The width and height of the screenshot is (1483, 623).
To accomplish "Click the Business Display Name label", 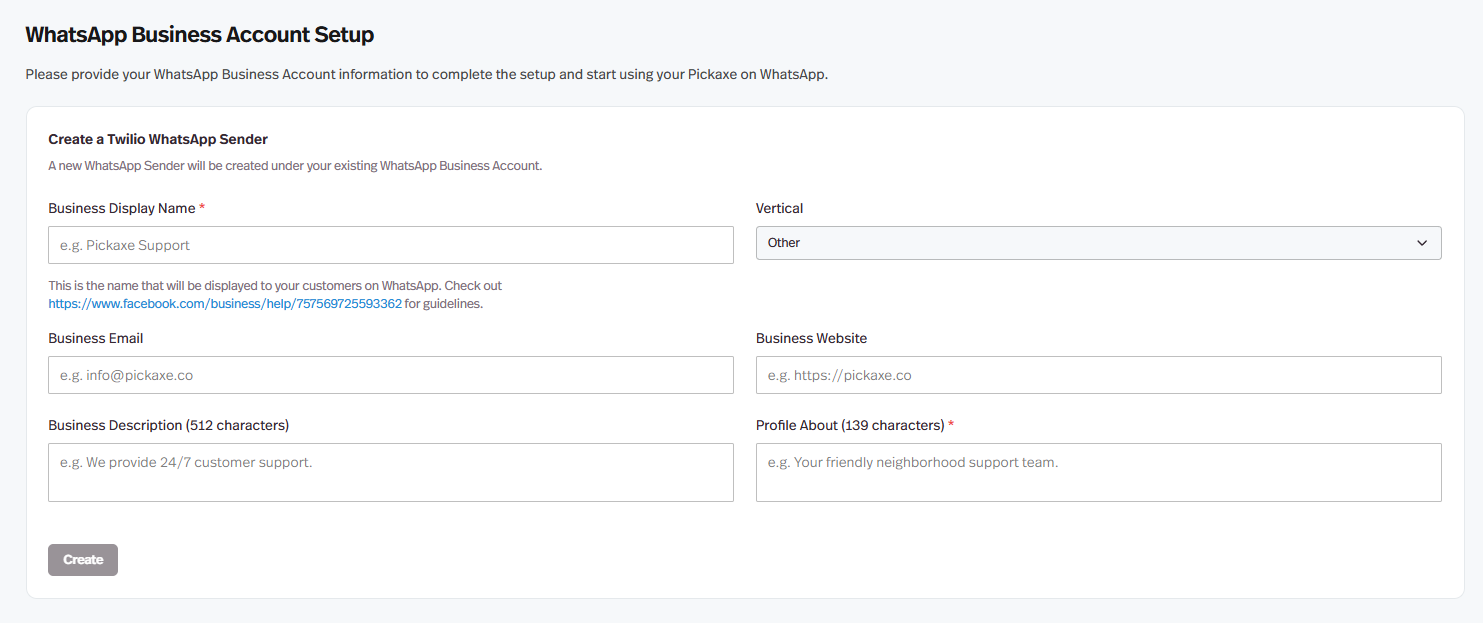I will tap(121, 208).
